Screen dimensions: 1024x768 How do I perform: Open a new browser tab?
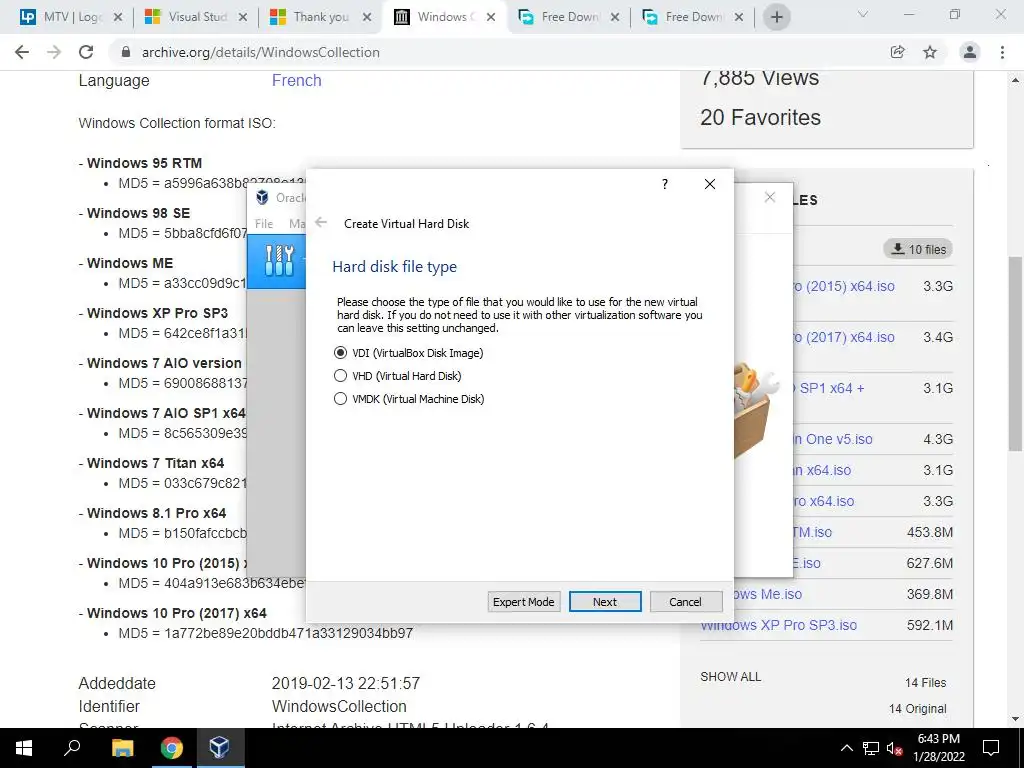pyautogui.click(x=776, y=17)
